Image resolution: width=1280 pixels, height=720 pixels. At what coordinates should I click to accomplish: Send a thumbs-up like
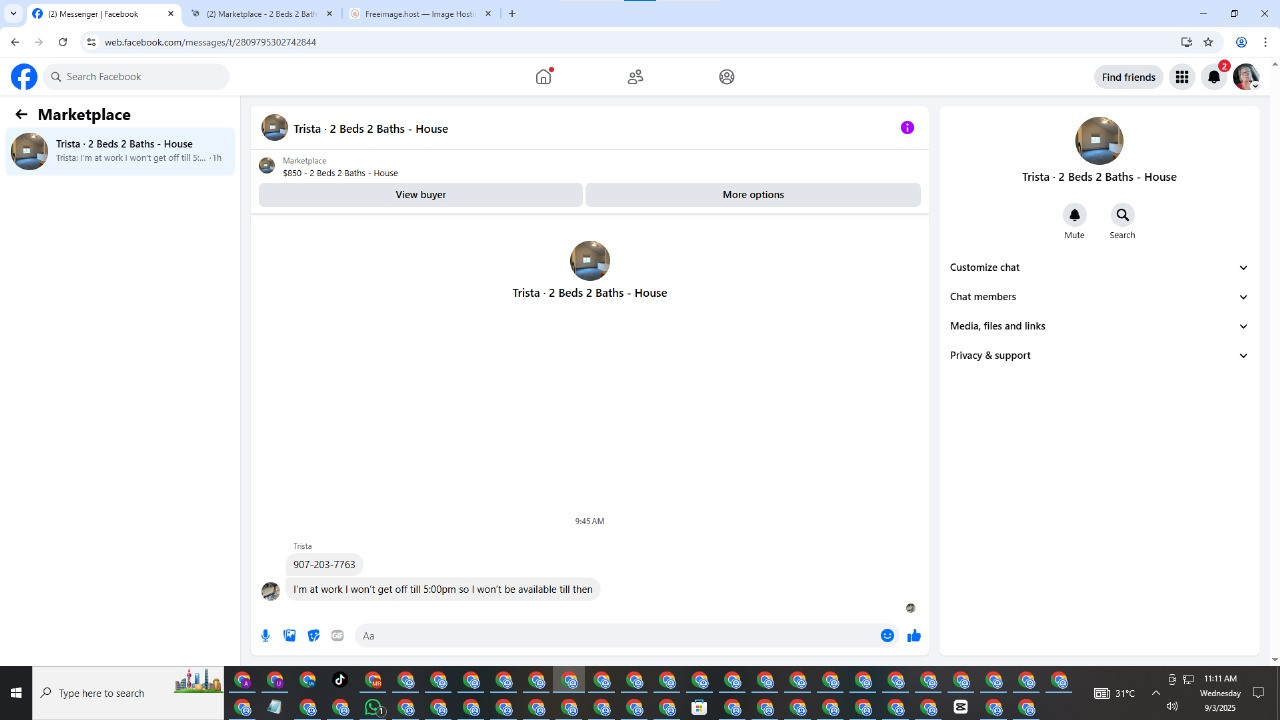click(914, 636)
